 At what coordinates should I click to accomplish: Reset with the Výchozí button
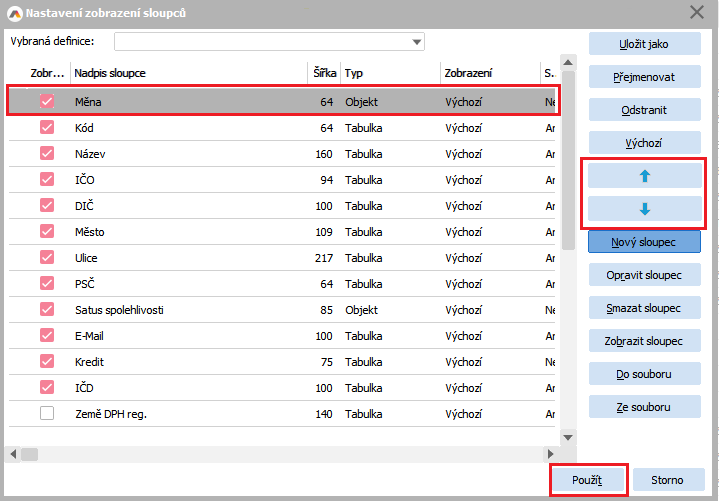click(645, 143)
